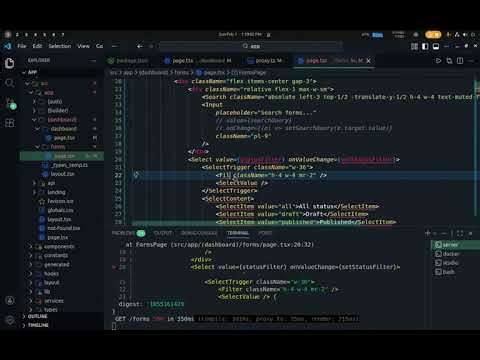This screenshot has width=480, height=360.
Task: Switch to the PROBLEMS panel tab
Action: (128, 233)
